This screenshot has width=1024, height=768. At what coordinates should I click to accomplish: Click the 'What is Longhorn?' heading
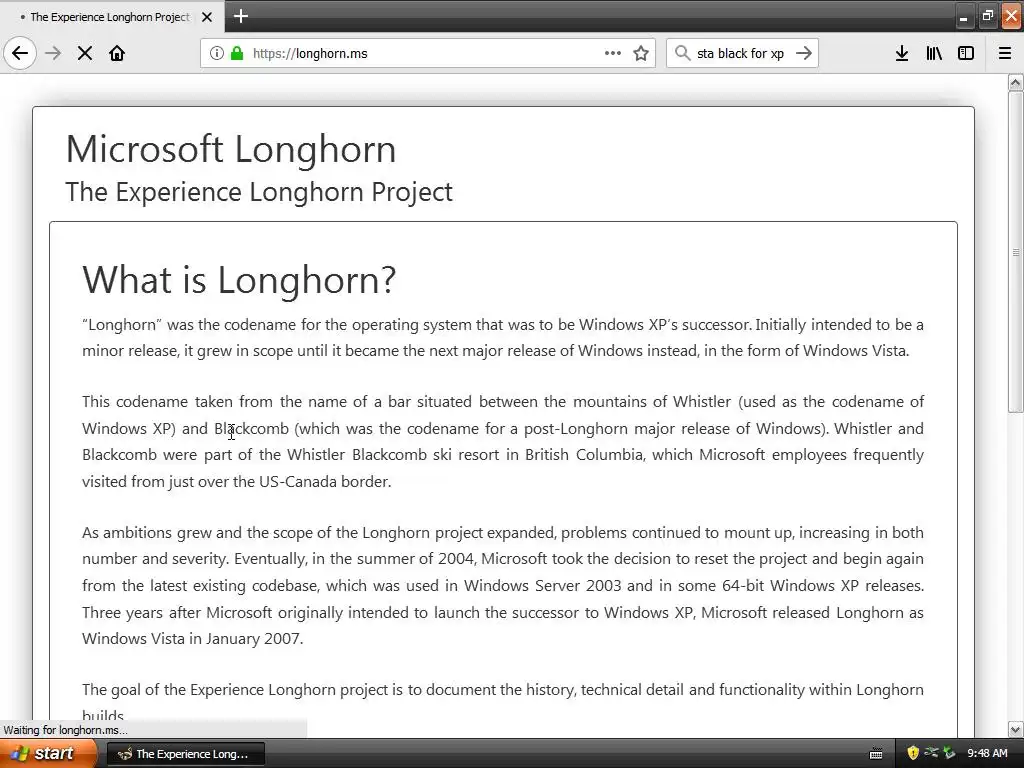(239, 280)
